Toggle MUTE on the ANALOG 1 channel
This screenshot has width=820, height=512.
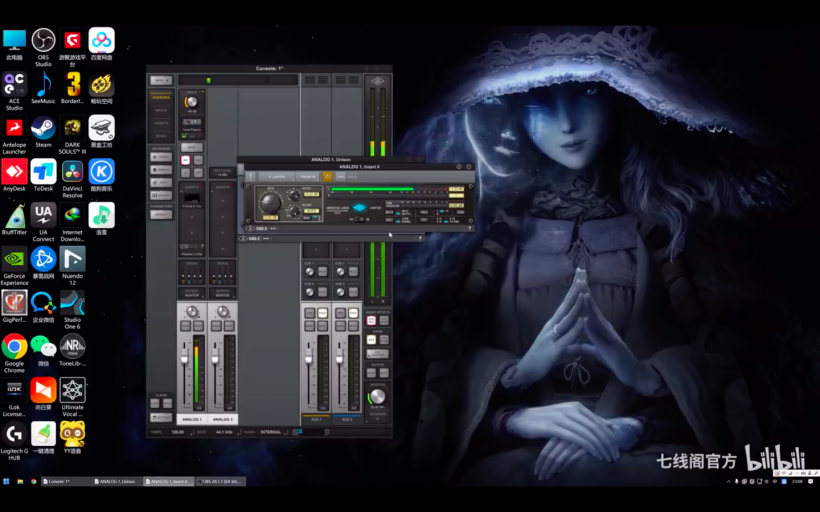click(198, 326)
